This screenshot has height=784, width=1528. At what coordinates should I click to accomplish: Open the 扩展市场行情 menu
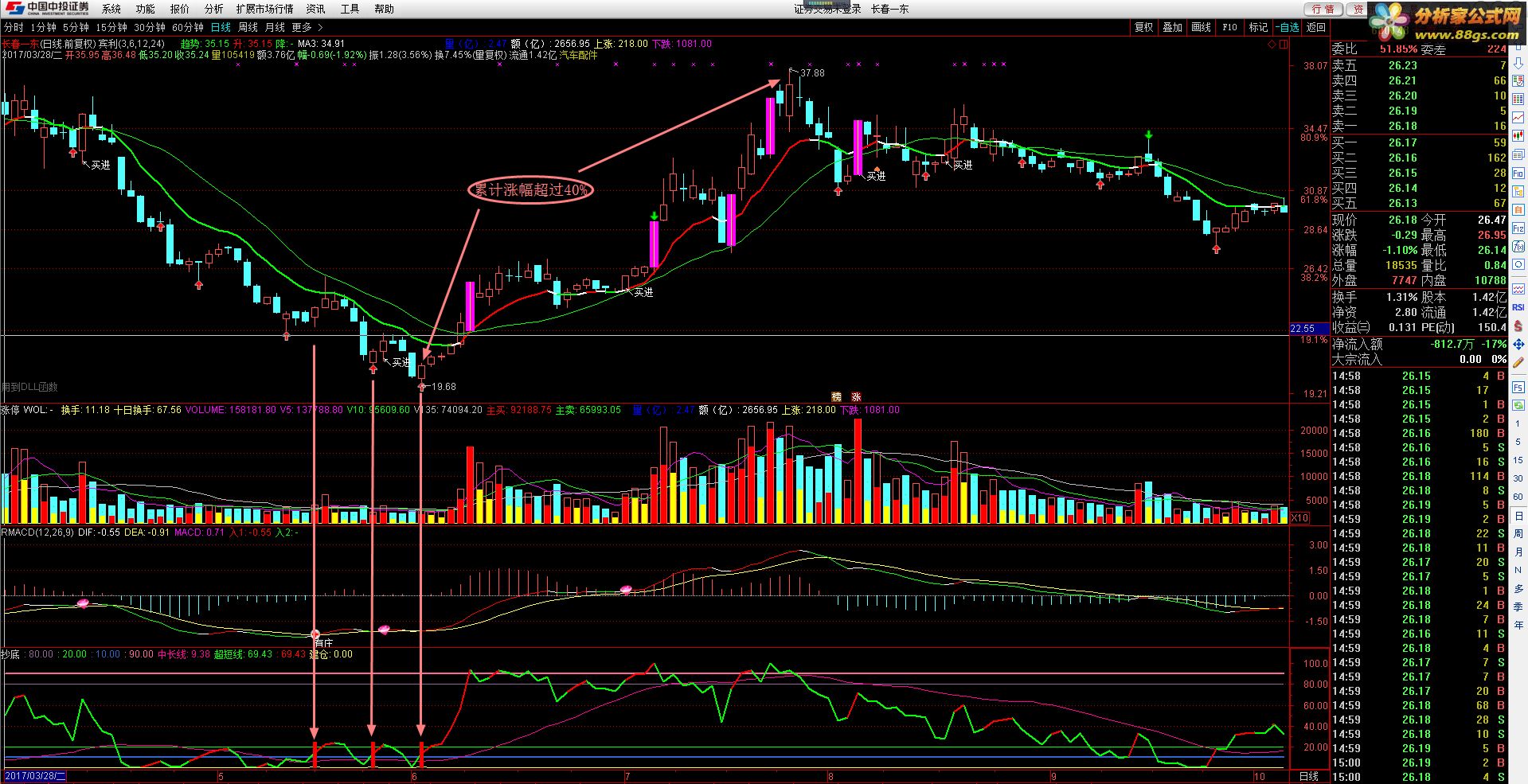click(x=265, y=9)
